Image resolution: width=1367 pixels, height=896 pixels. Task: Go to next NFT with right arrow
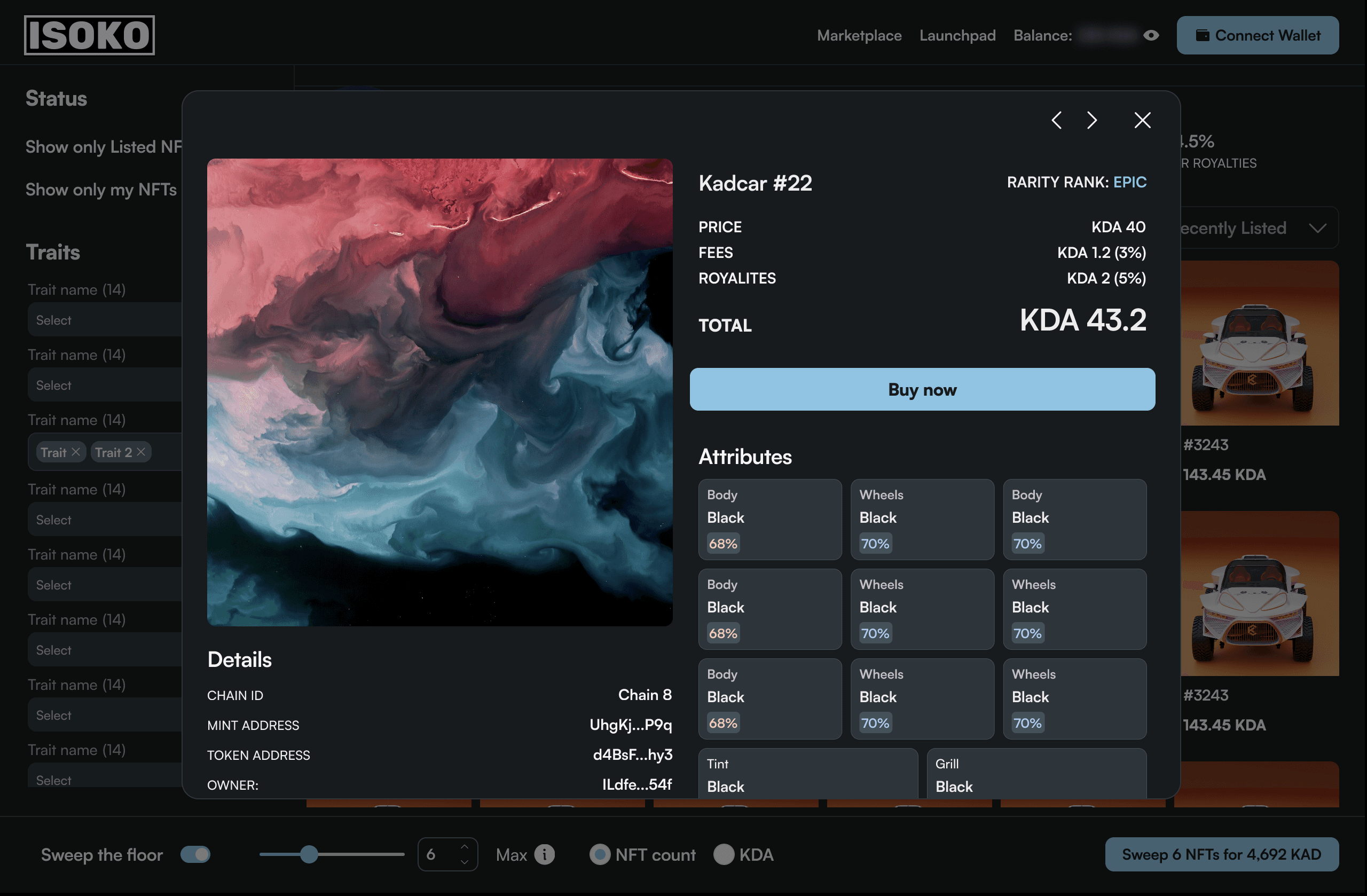tap(1092, 120)
